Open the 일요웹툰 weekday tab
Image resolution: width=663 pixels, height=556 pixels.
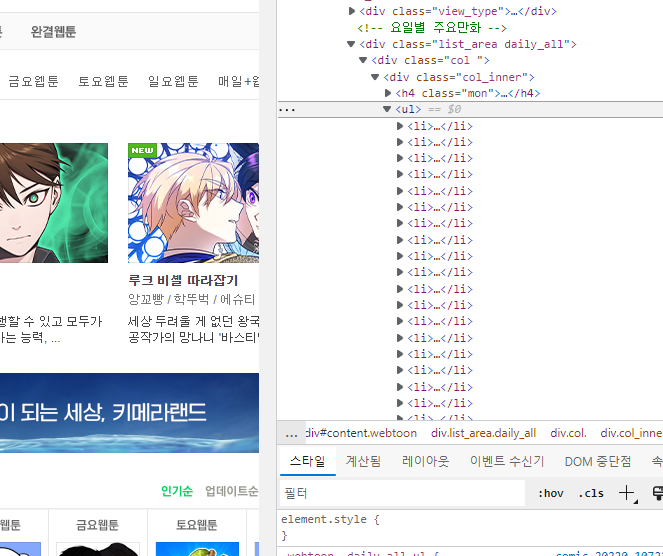(x=173, y=81)
